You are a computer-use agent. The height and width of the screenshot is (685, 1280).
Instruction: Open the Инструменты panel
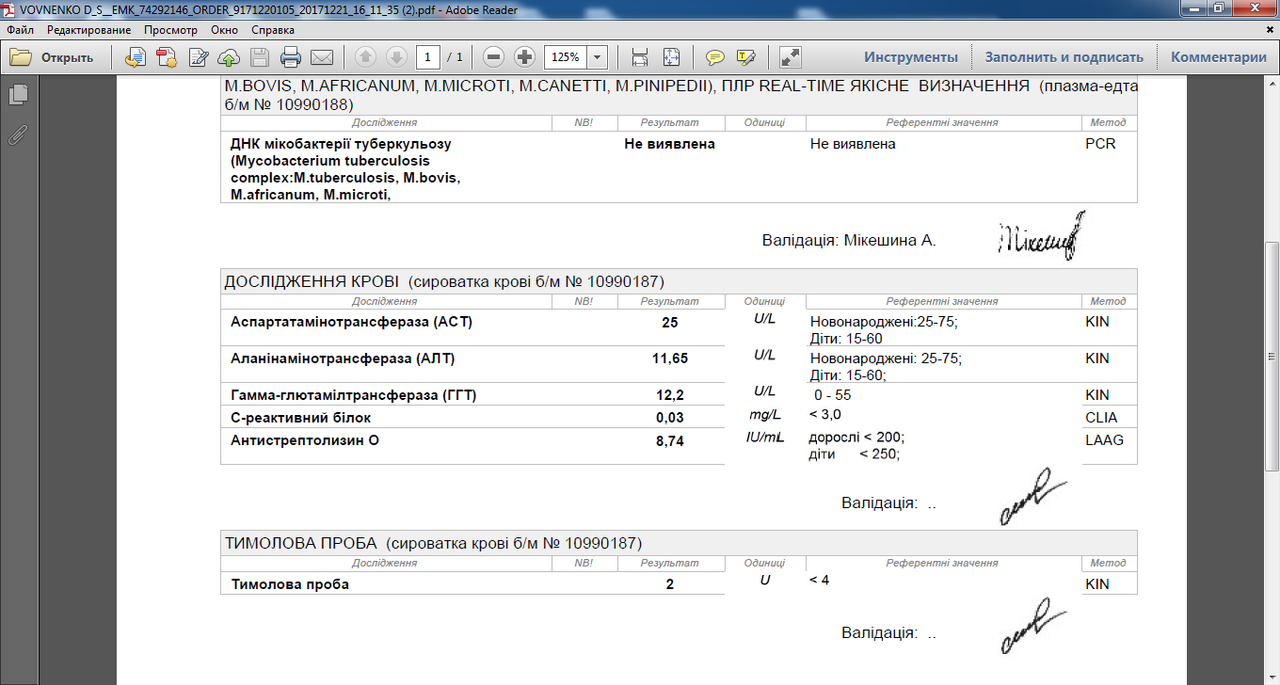pos(911,57)
